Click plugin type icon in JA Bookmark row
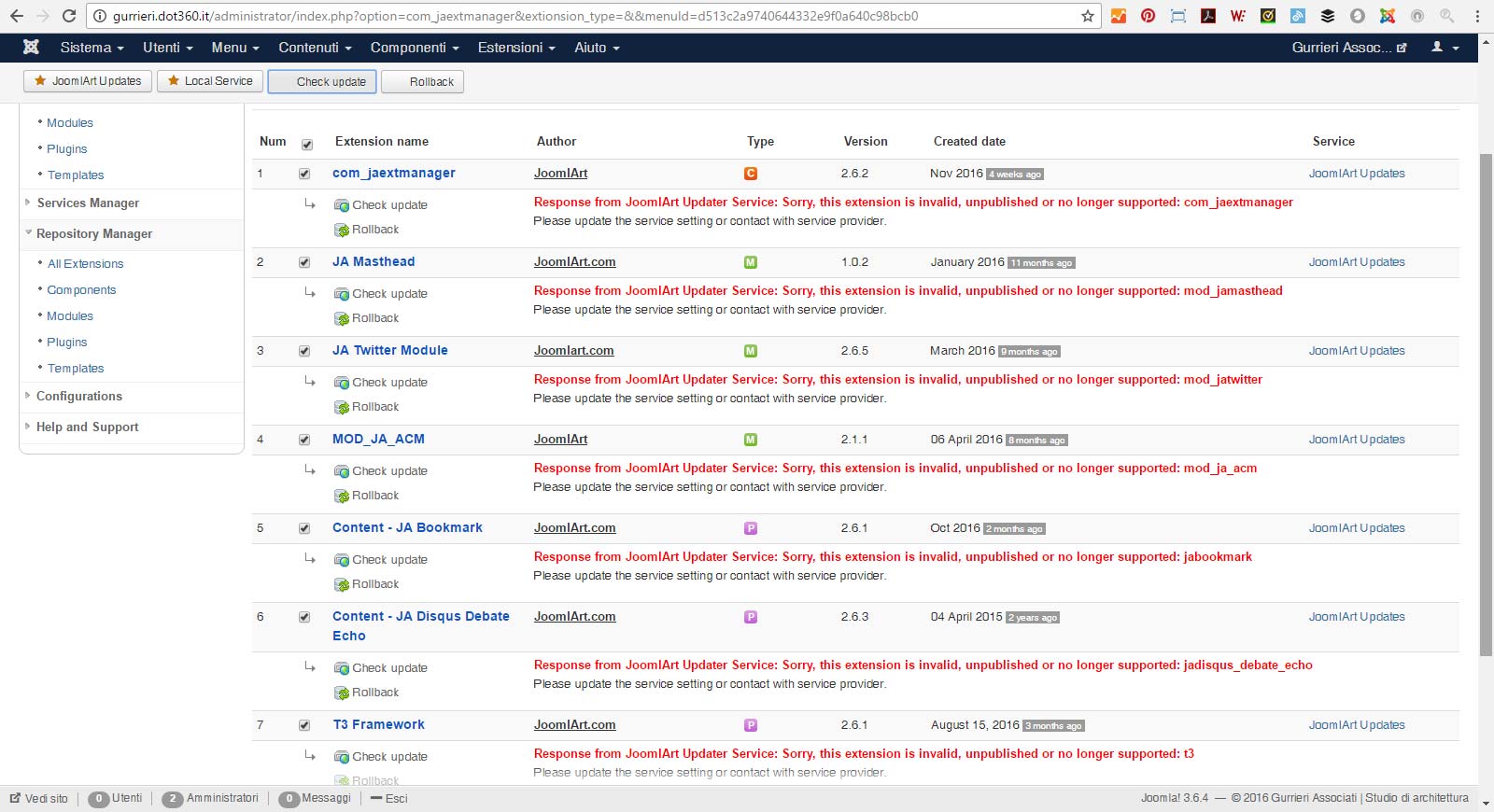Image resolution: width=1494 pixels, height=812 pixels. tap(750, 528)
